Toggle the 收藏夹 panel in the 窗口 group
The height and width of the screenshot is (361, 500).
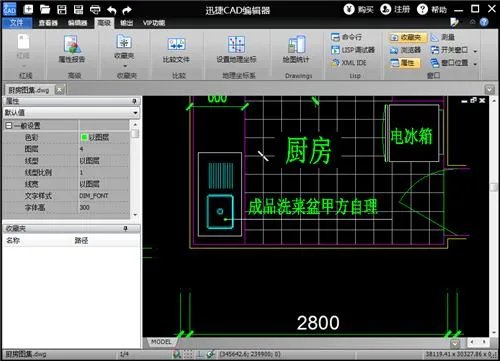tap(407, 37)
